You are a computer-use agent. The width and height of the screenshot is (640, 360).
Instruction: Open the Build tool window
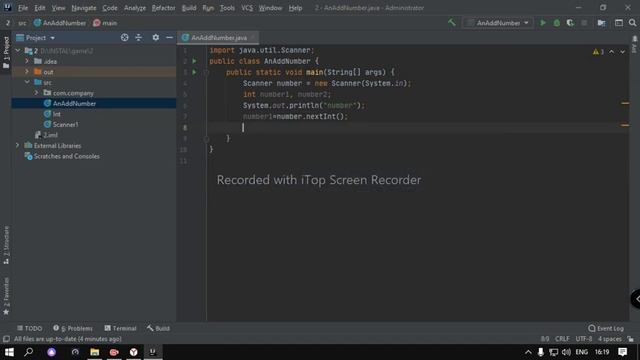[158, 328]
